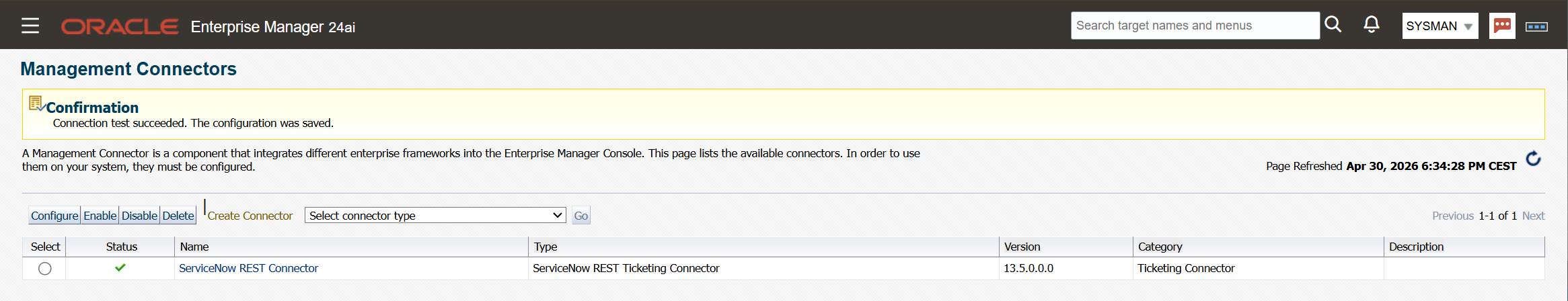Refresh the page using circular arrow icon

[x=1533, y=159]
